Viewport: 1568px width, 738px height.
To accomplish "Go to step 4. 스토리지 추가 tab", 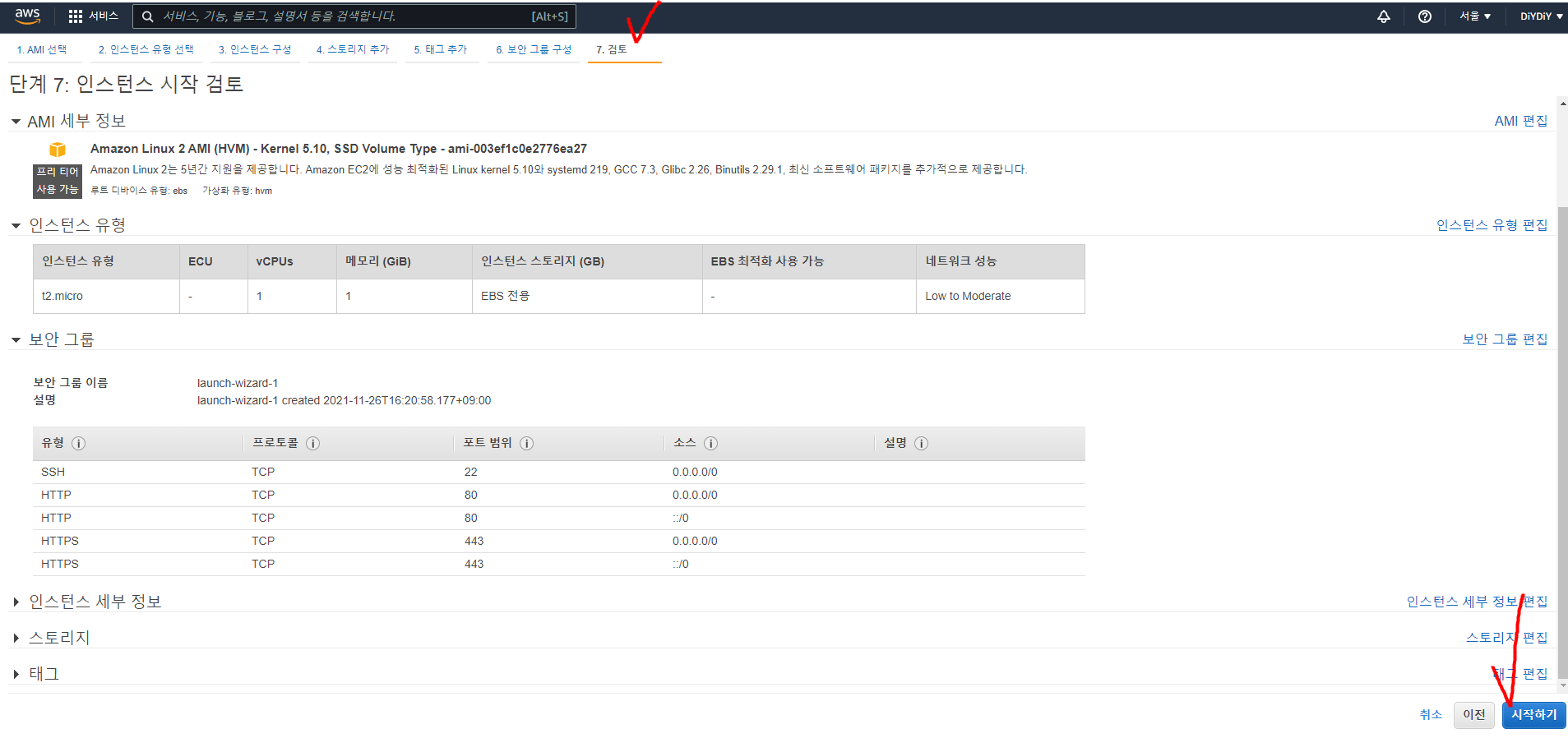I will (x=353, y=50).
